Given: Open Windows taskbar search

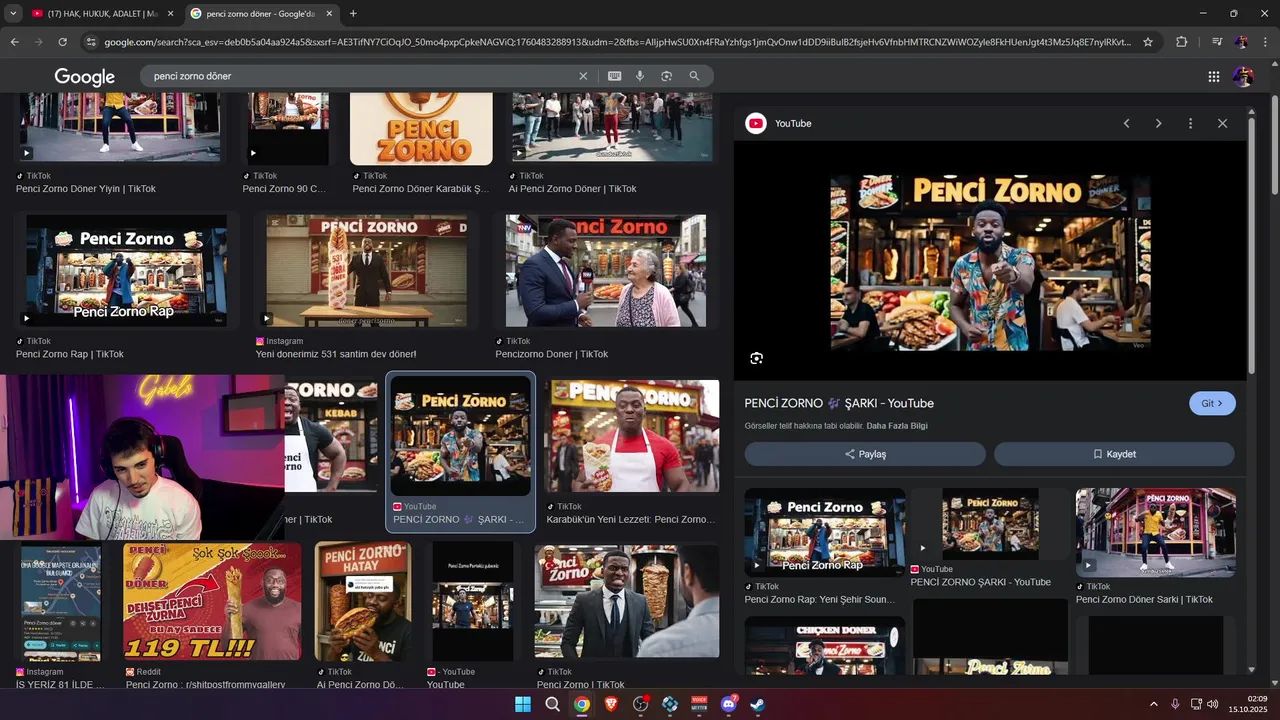Looking at the screenshot, I should [x=552, y=704].
